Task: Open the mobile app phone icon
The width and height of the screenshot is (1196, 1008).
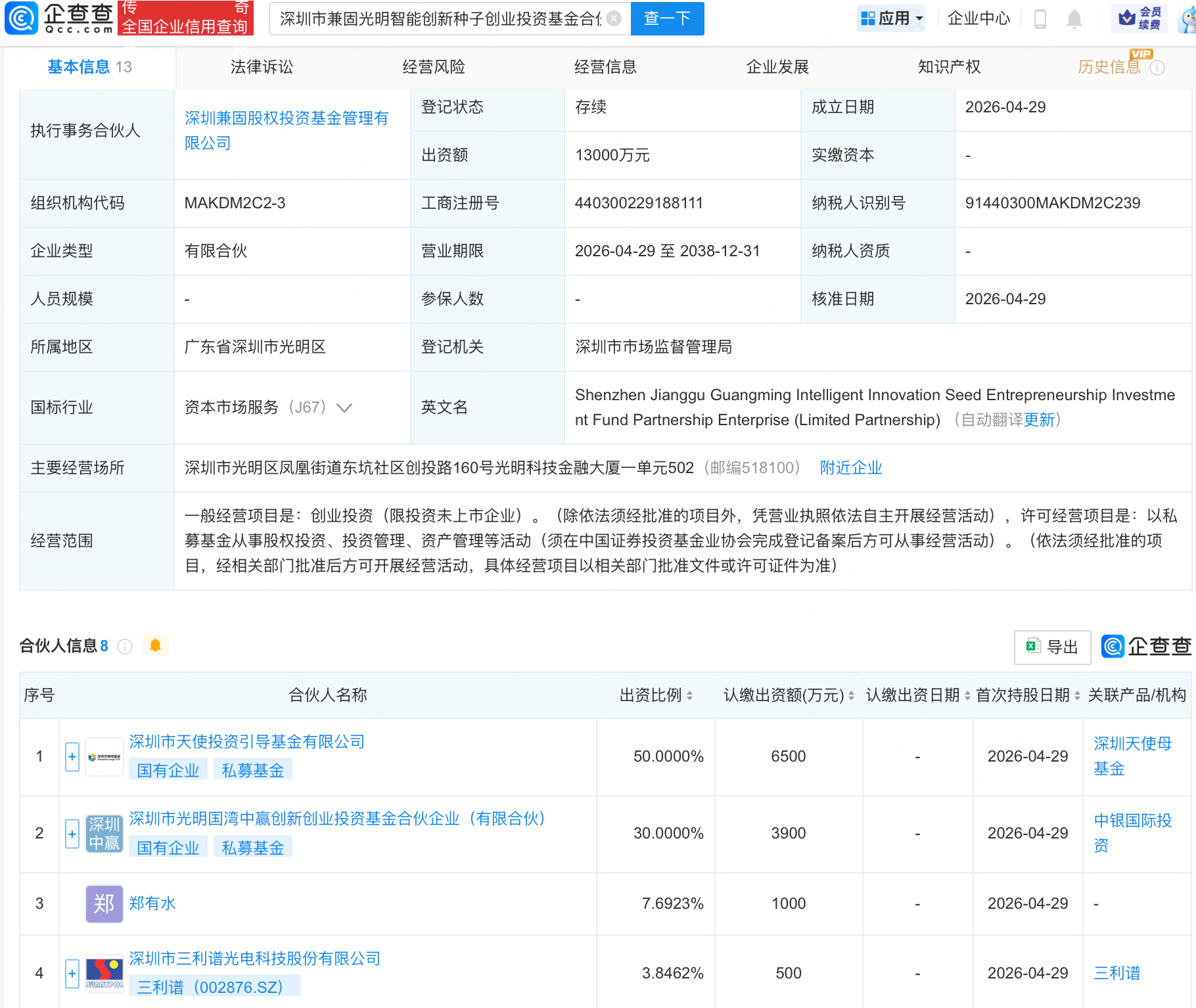Action: (x=1040, y=18)
